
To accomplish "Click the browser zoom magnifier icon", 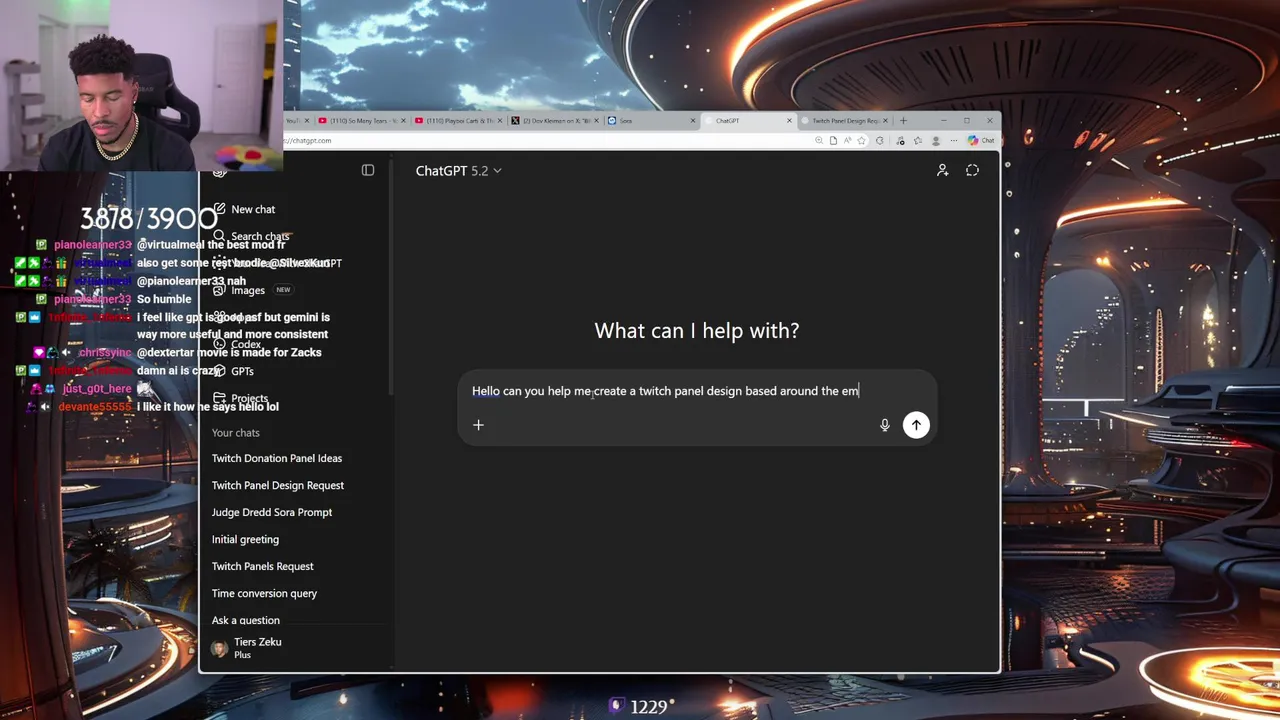I will pos(819,140).
